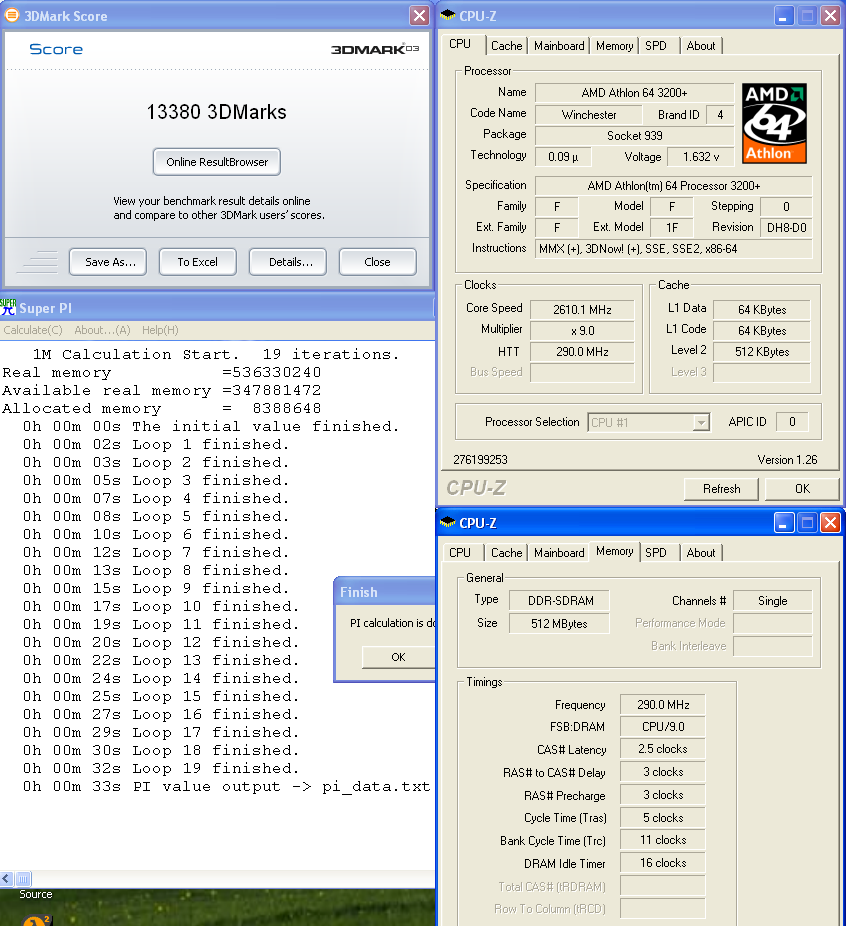The width and height of the screenshot is (846, 926).
Task: Click OK in the Finish dialog
Action: (398, 657)
